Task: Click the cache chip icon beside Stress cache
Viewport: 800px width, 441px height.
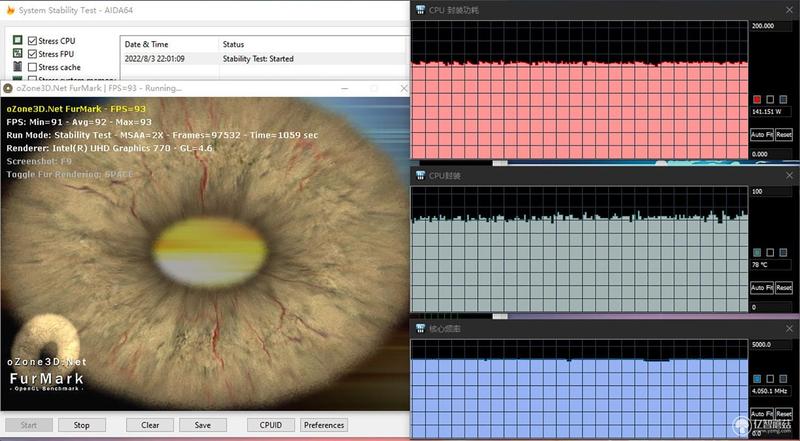Action: pos(18,67)
